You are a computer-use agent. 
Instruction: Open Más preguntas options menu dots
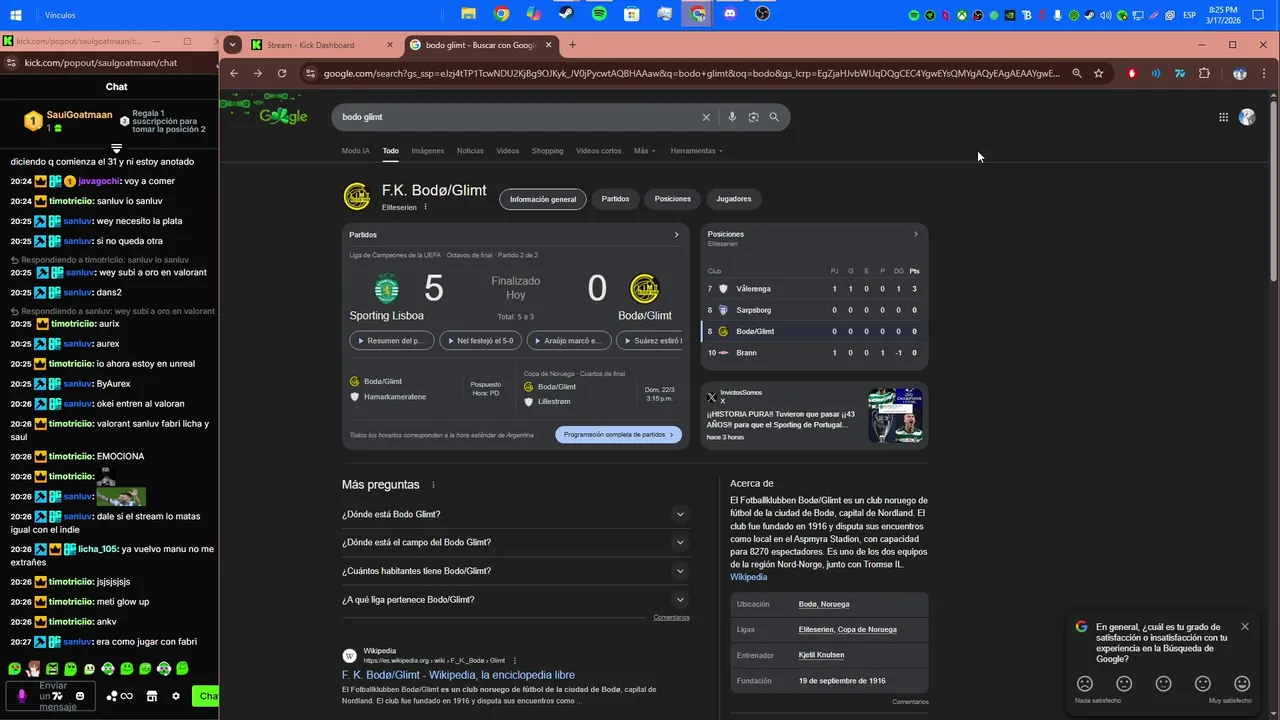pos(433,485)
